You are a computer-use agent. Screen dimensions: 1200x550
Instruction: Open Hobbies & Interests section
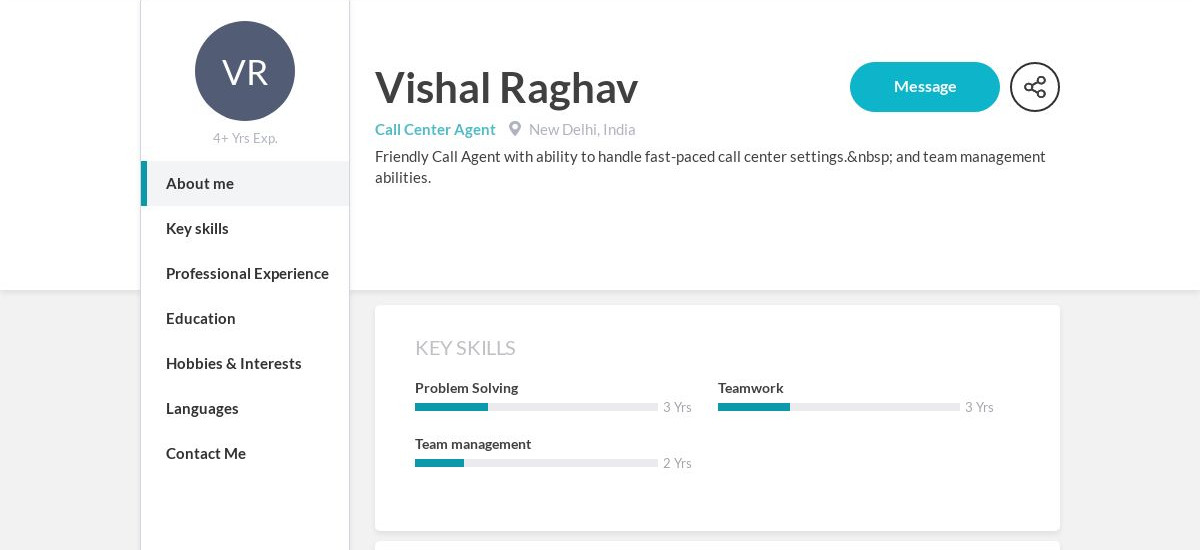click(x=234, y=364)
